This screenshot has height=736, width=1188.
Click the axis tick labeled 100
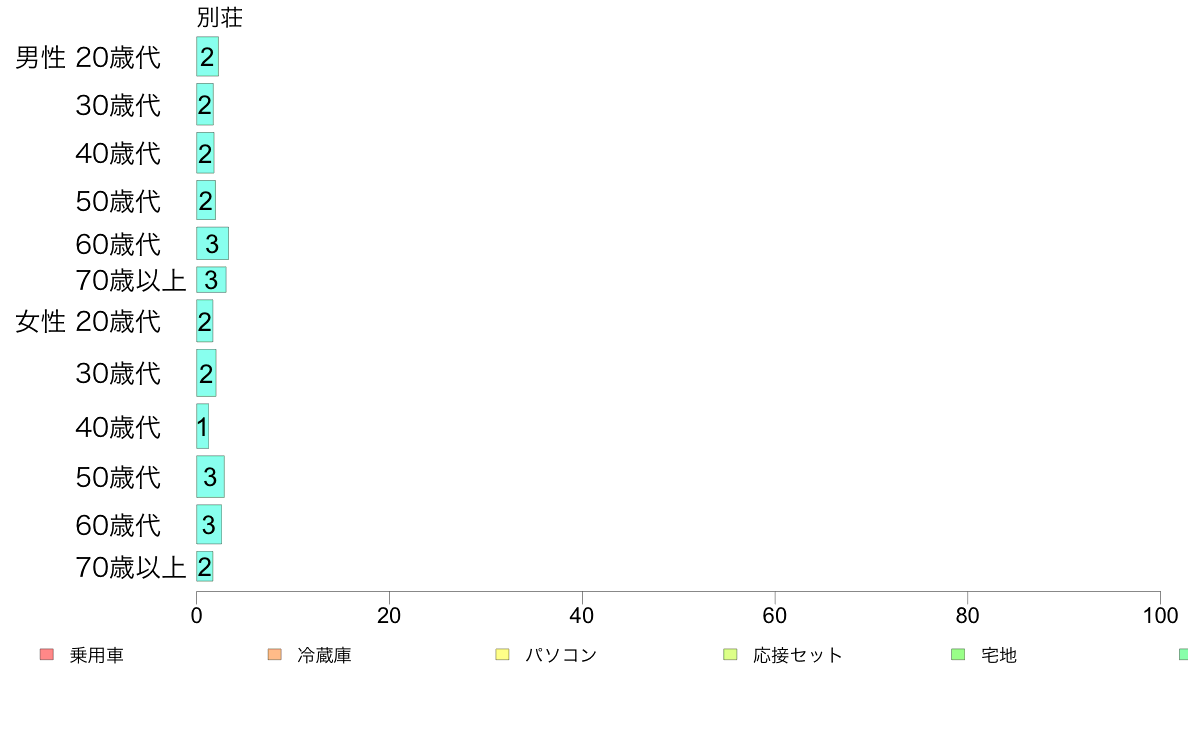pos(1160,615)
